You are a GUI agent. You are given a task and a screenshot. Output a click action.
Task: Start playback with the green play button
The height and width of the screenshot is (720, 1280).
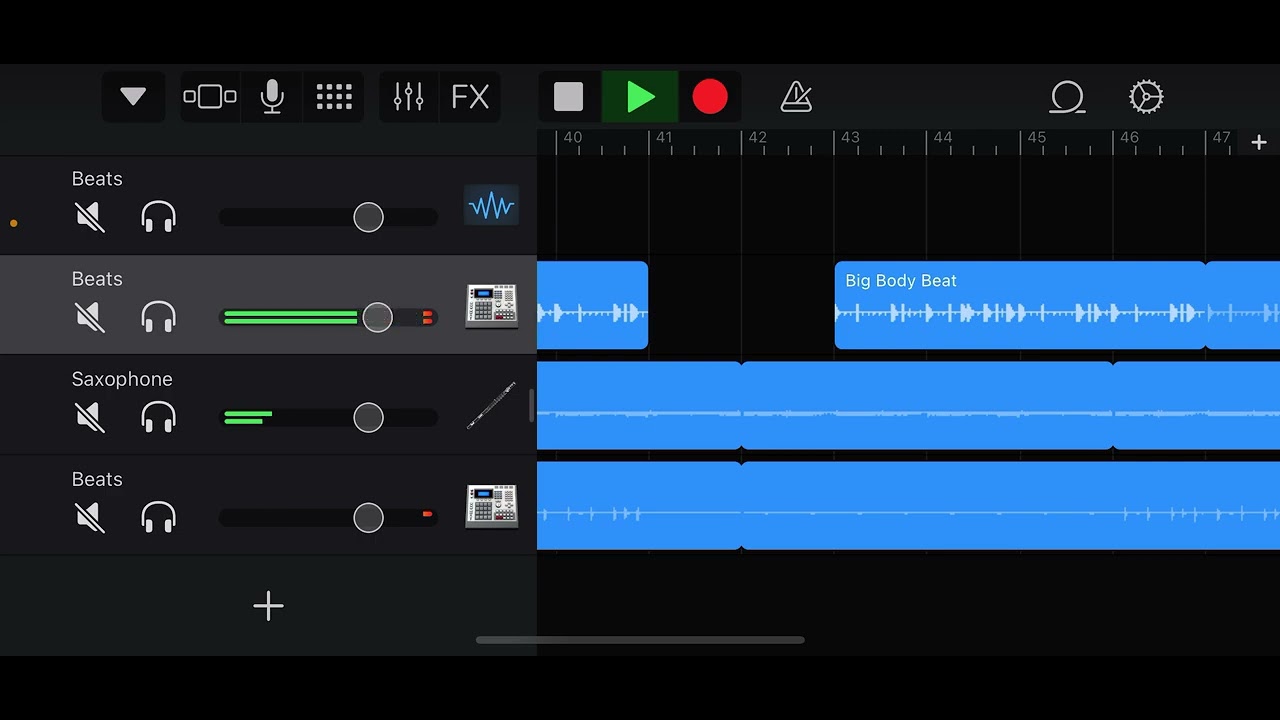coord(640,97)
